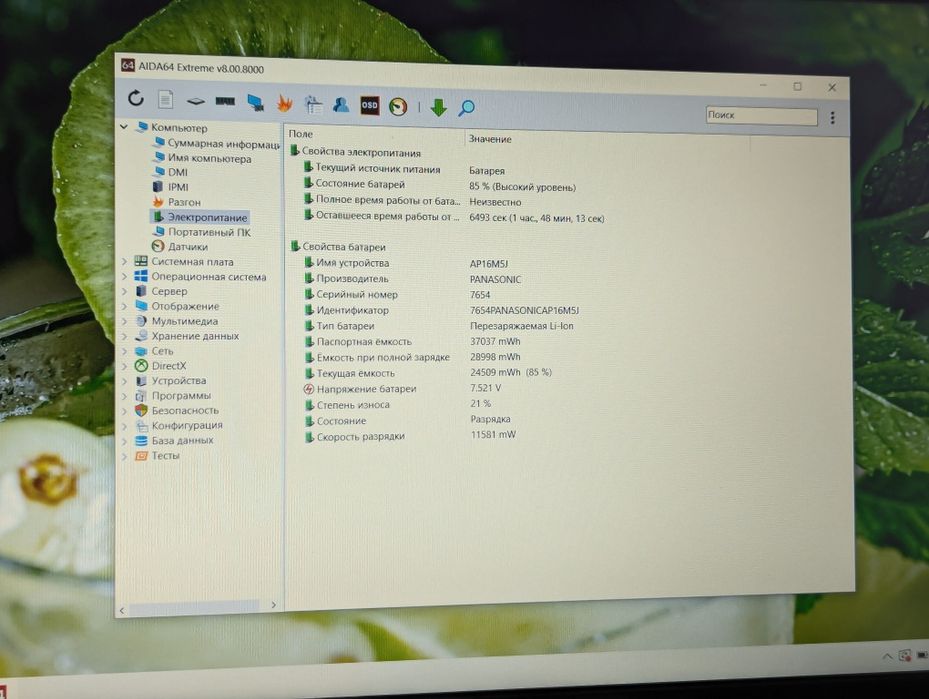Click the green download arrow icon

point(438,107)
